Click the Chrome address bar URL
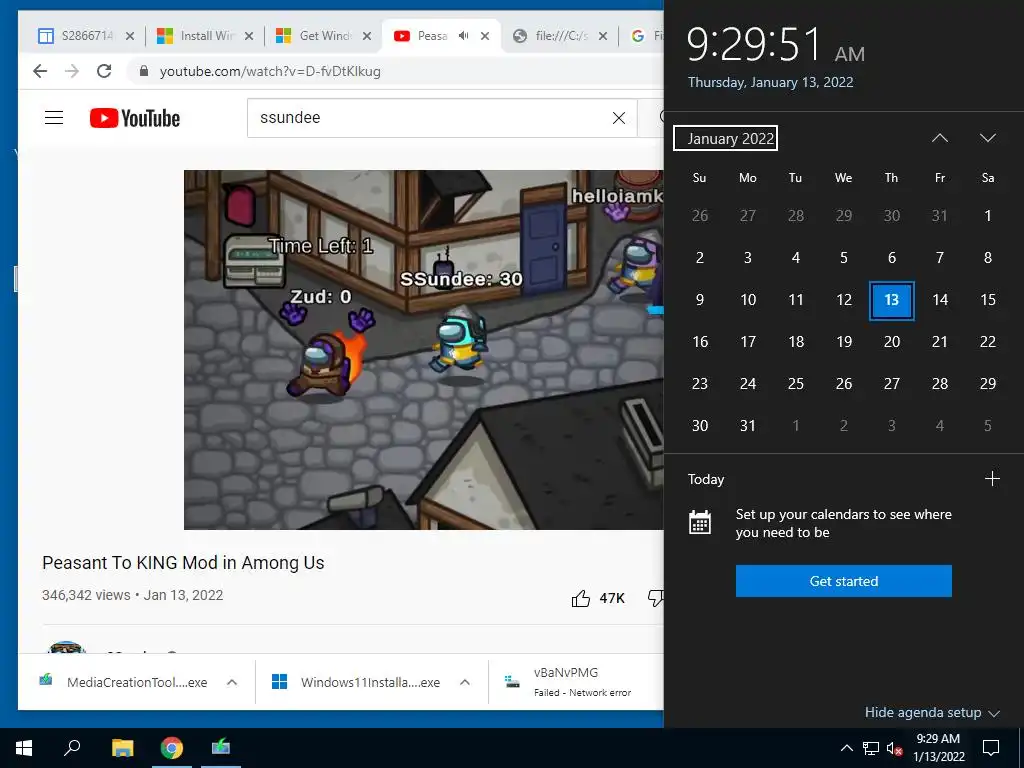The width and height of the screenshot is (1024, 768). (x=270, y=71)
